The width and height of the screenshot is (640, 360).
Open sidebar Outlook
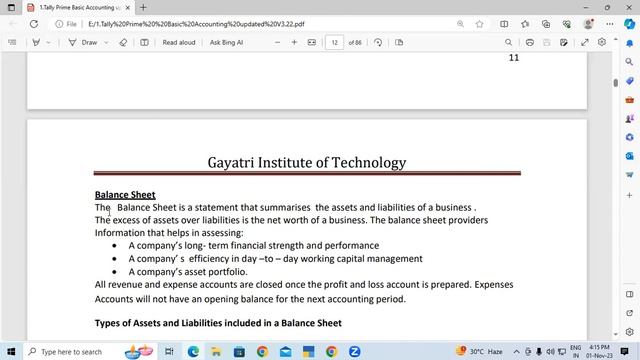(630, 156)
